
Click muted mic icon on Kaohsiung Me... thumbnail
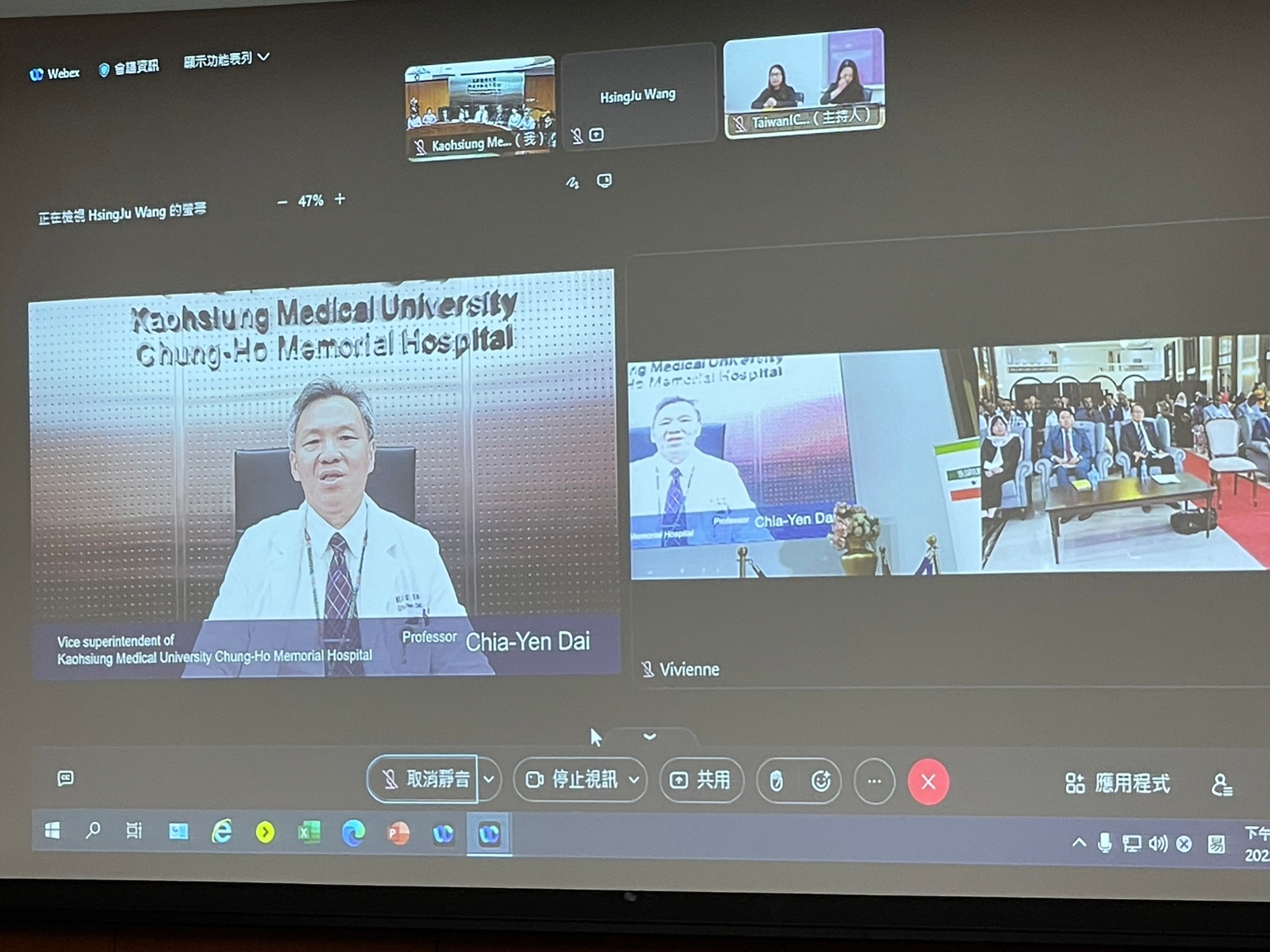(420, 147)
